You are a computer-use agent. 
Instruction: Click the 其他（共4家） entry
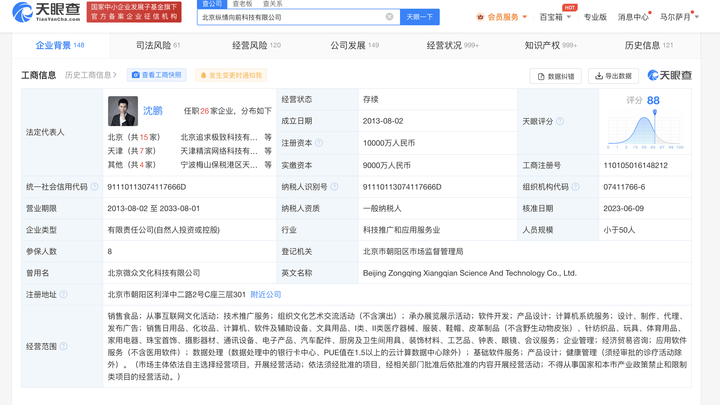pyautogui.click(x=132, y=165)
